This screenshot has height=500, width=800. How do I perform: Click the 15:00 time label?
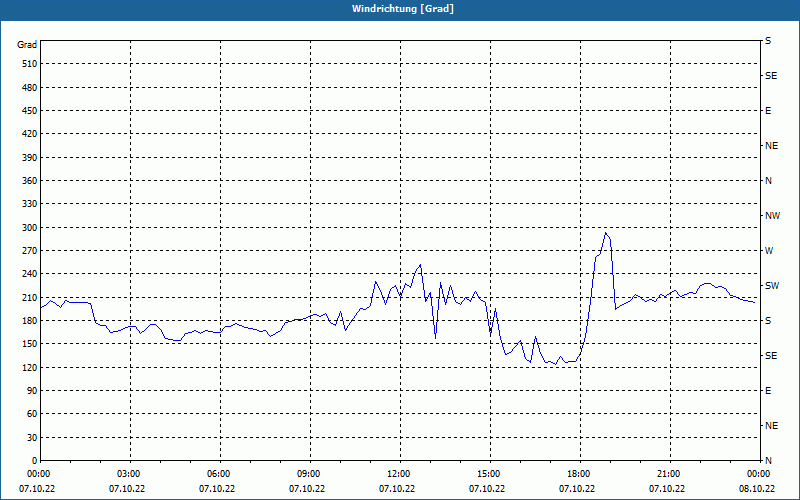488,474
